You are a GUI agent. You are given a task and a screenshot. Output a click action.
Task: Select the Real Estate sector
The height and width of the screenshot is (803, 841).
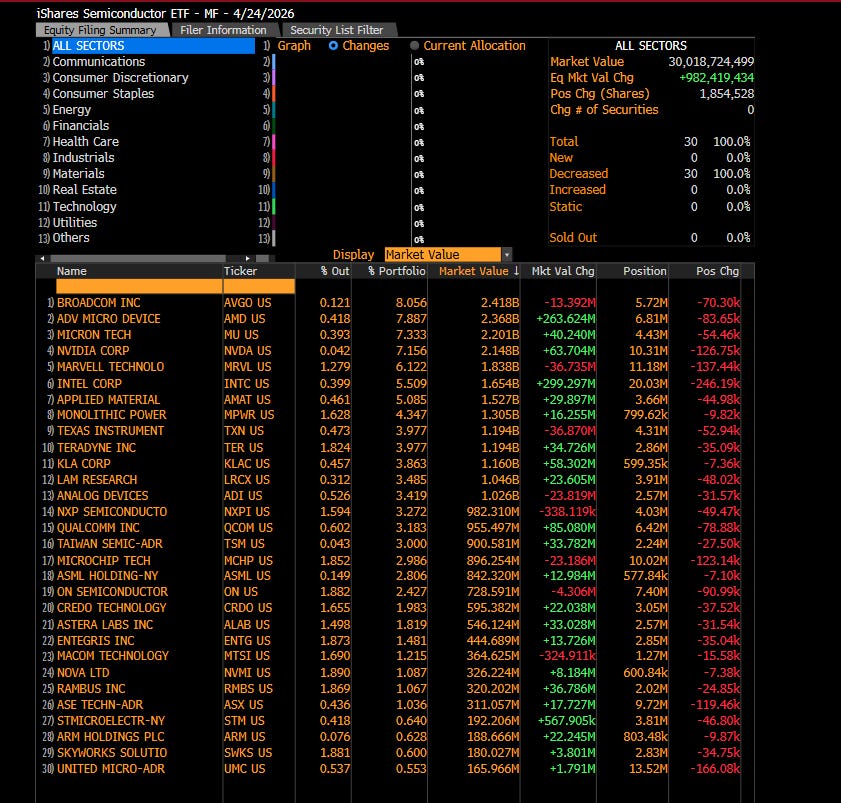point(85,190)
